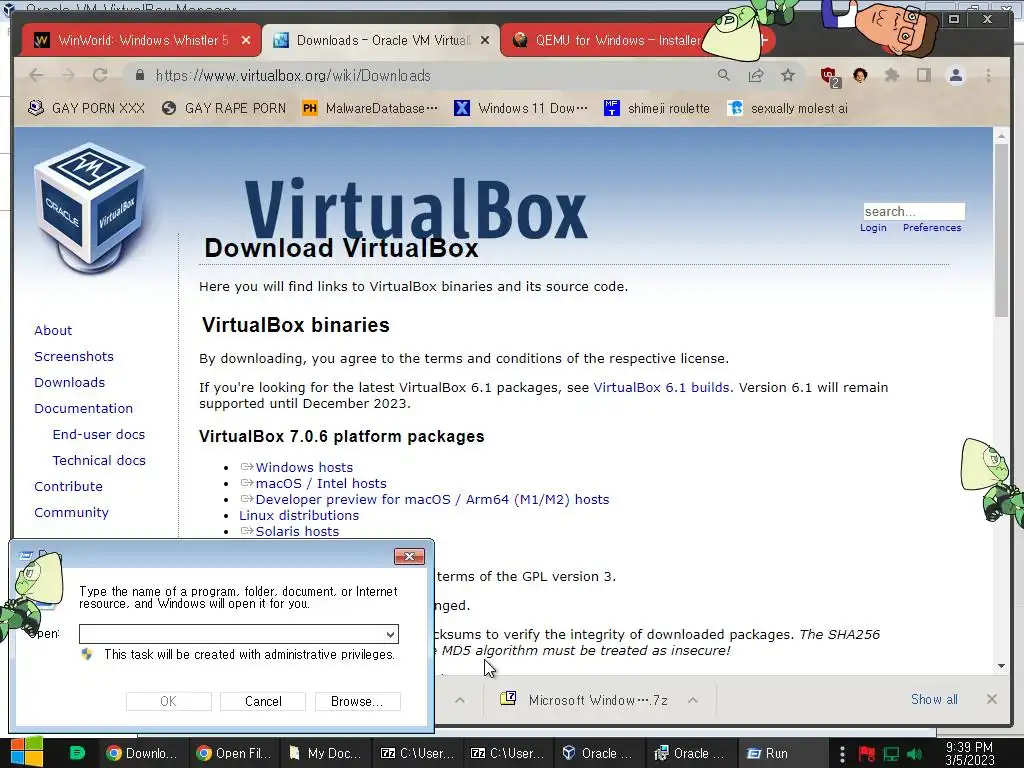
Task: Expand Microsoft Windows .7z download options chevron
Action: click(693, 700)
